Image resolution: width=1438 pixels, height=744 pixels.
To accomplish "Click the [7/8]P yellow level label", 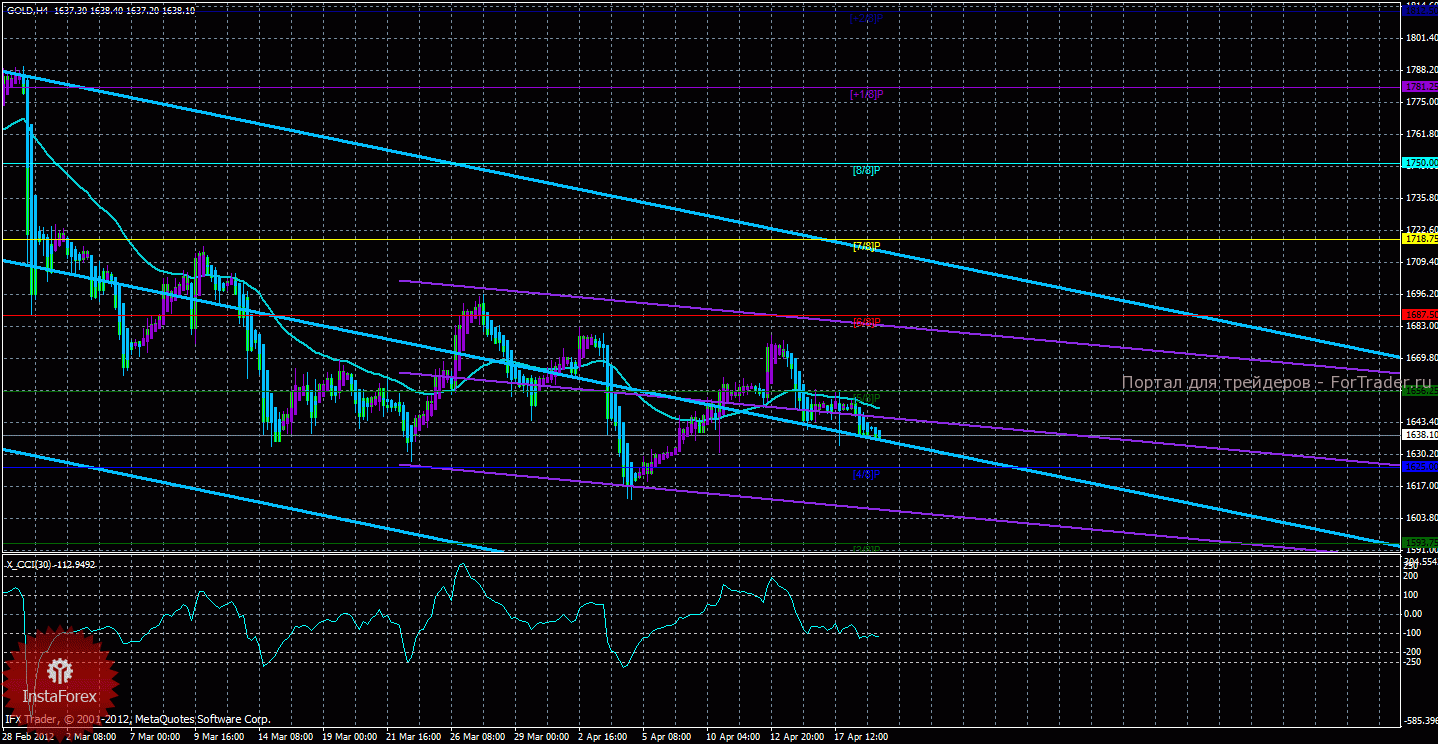I will click(x=866, y=246).
